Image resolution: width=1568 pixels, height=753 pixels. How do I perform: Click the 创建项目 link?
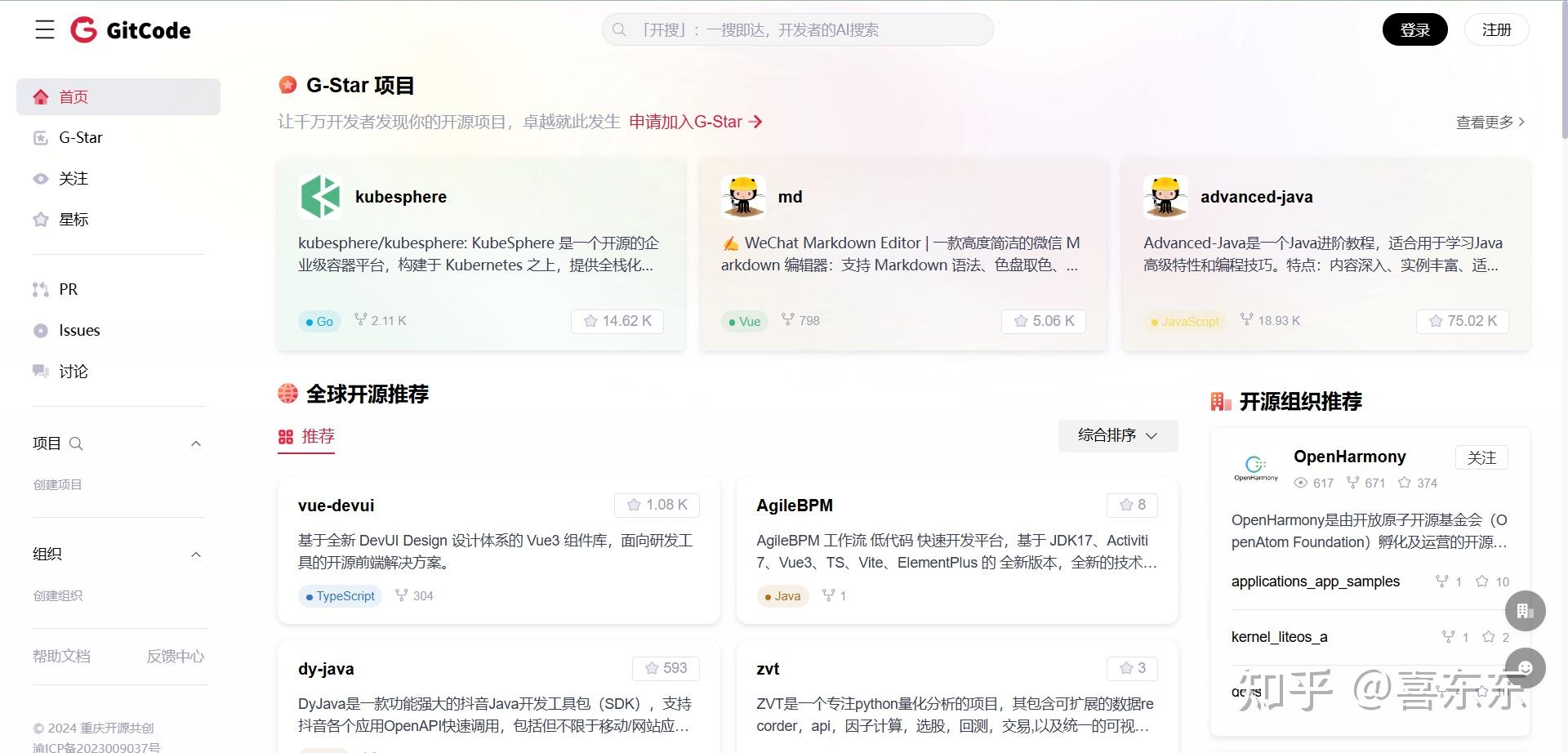coord(57,484)
